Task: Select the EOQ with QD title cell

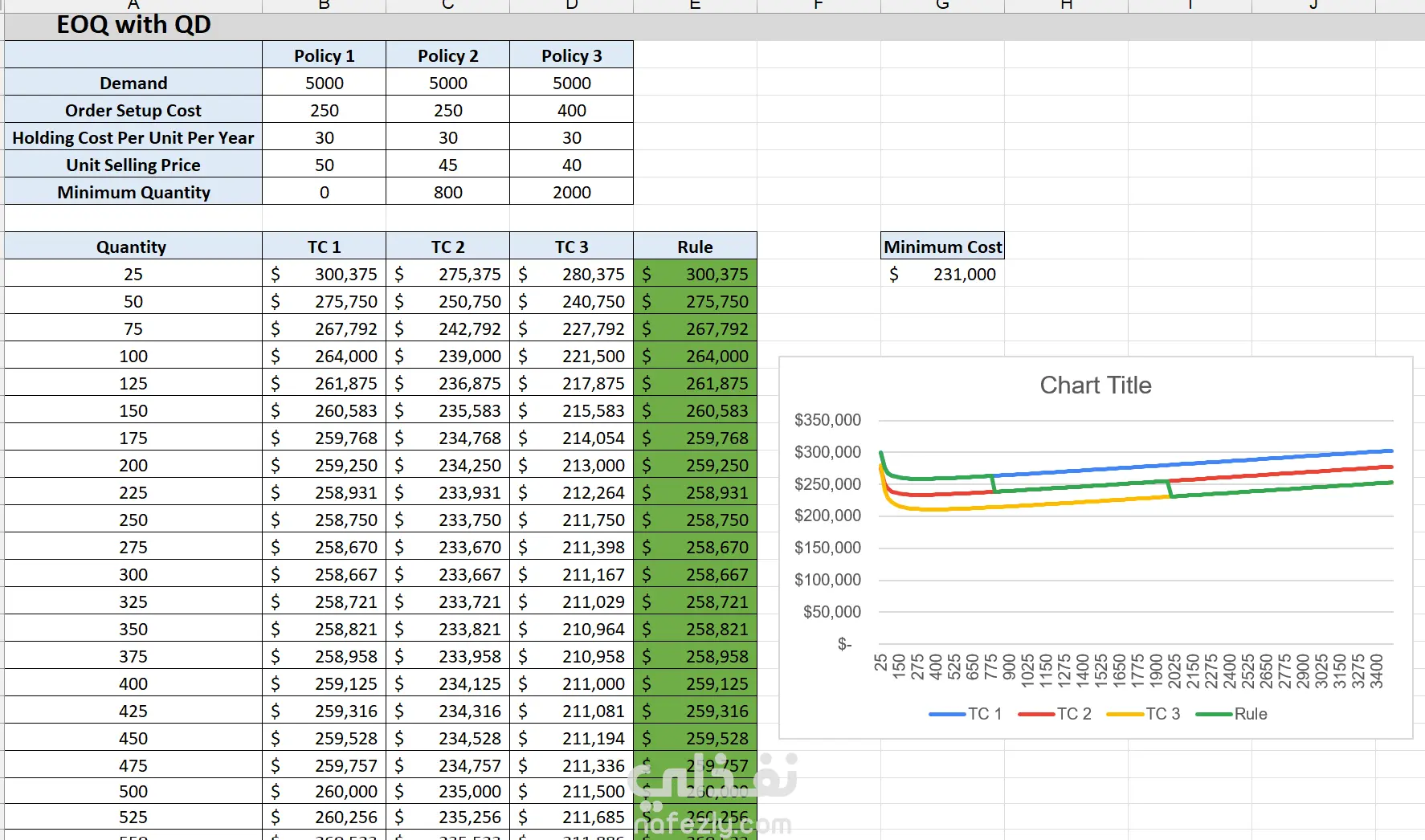Action: (x=133, y=25)
